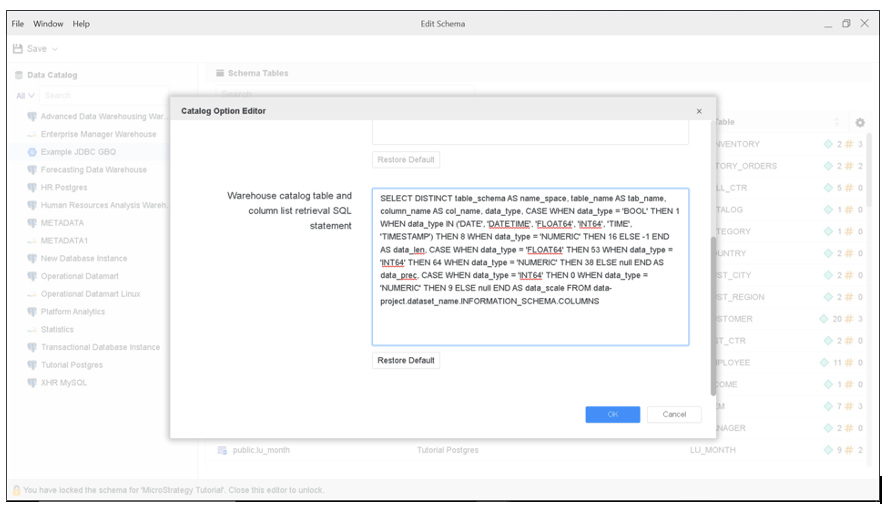
Task: Click the Data Catalog search field
Action: click(x=104, y=95)
